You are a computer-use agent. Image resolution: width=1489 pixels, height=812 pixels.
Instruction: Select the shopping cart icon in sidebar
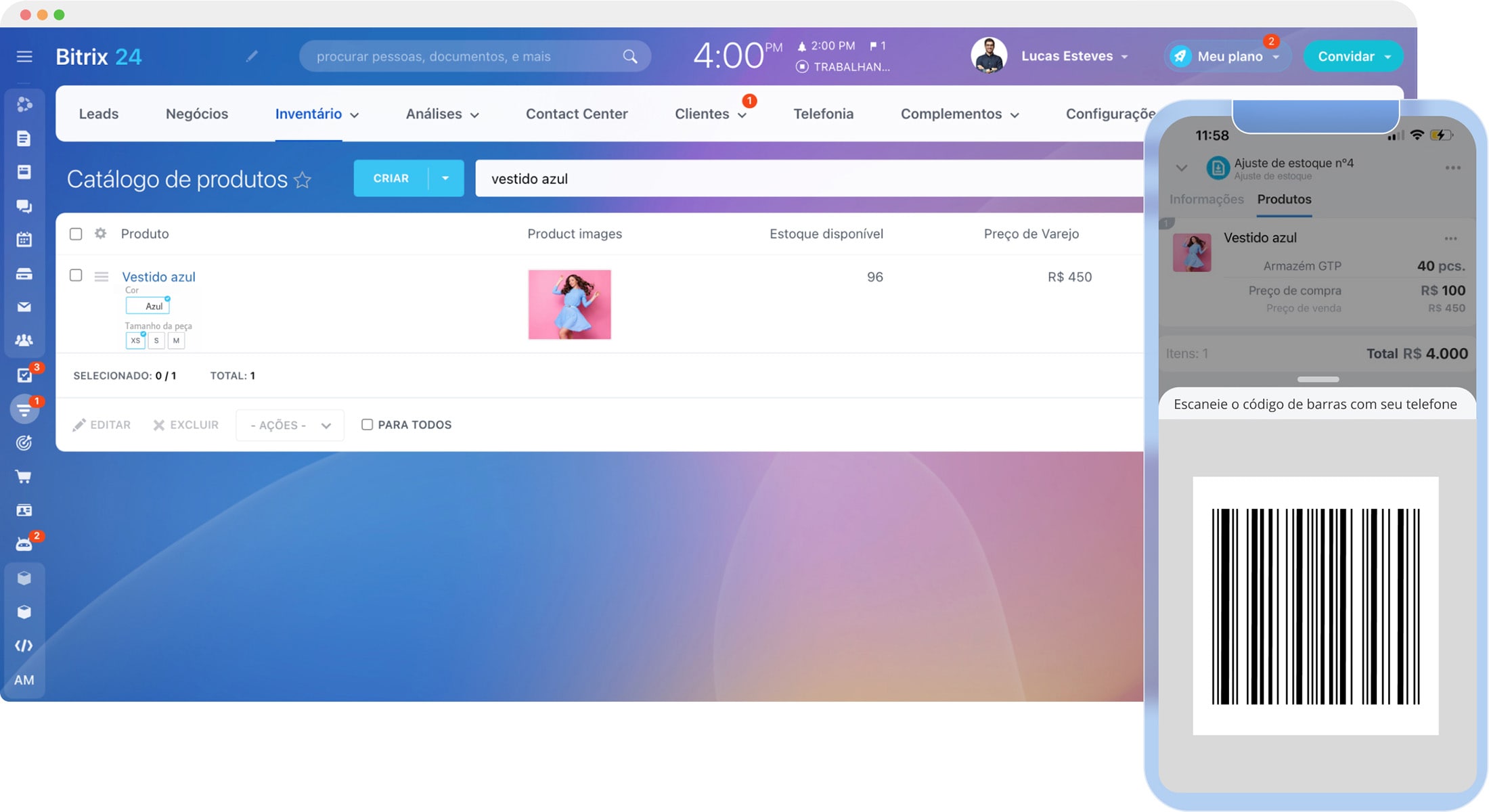(x=24, y=476)
